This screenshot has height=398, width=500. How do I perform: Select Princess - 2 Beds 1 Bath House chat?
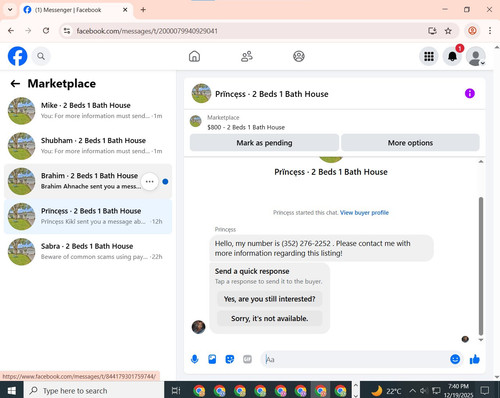[x=88, y=217]
